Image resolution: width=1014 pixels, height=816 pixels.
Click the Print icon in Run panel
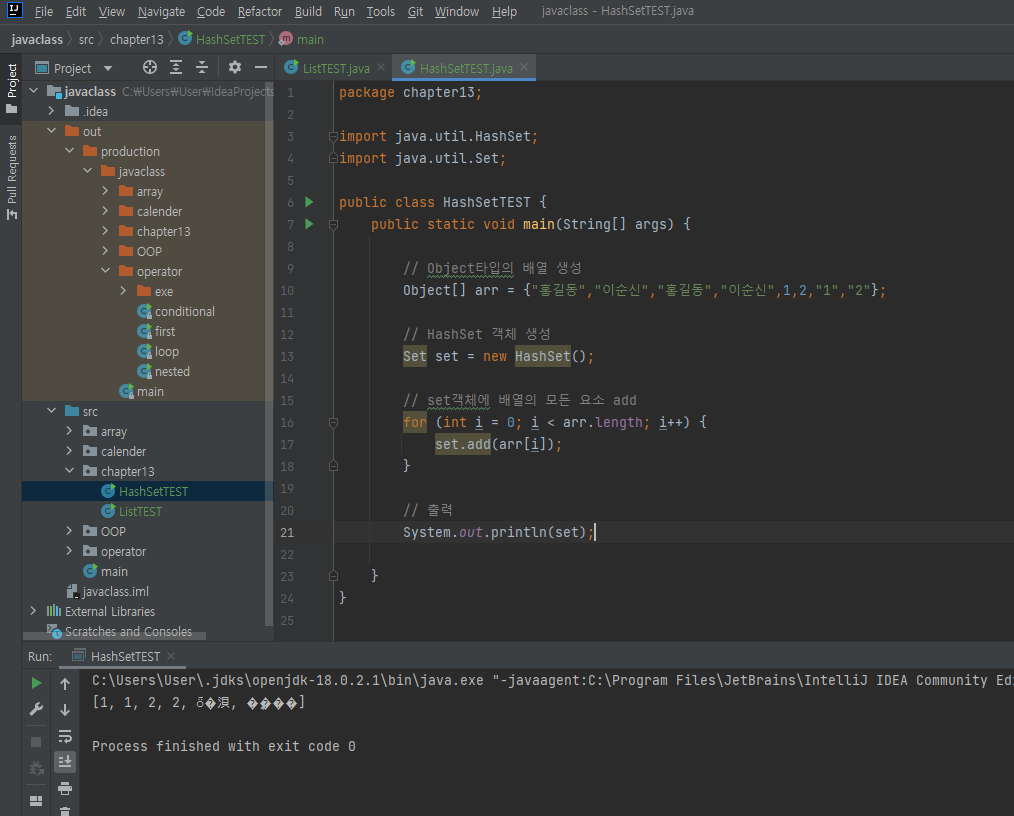point(65,788)
